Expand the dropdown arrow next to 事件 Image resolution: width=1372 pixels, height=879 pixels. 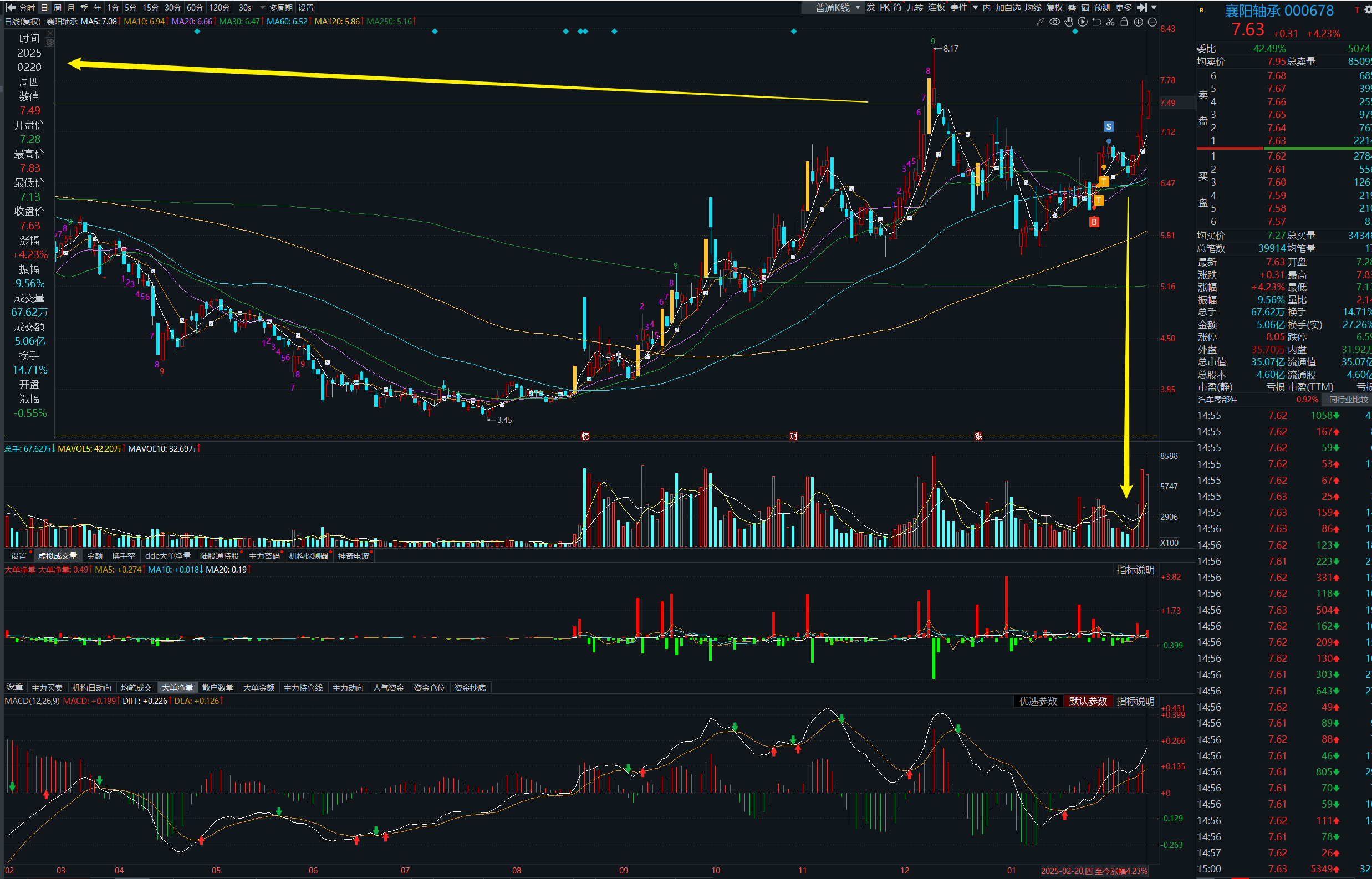click(x=975, y=7)
